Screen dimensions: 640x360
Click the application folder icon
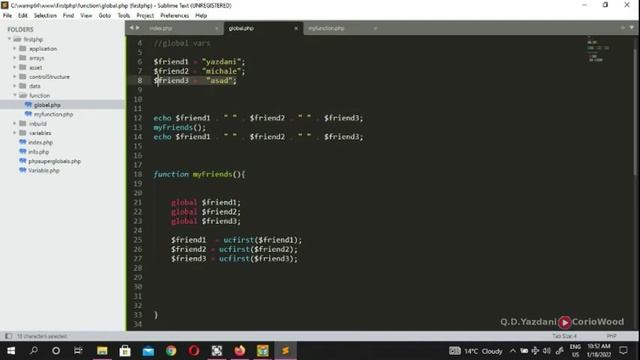pyautogui.click(x=23, y=49)
